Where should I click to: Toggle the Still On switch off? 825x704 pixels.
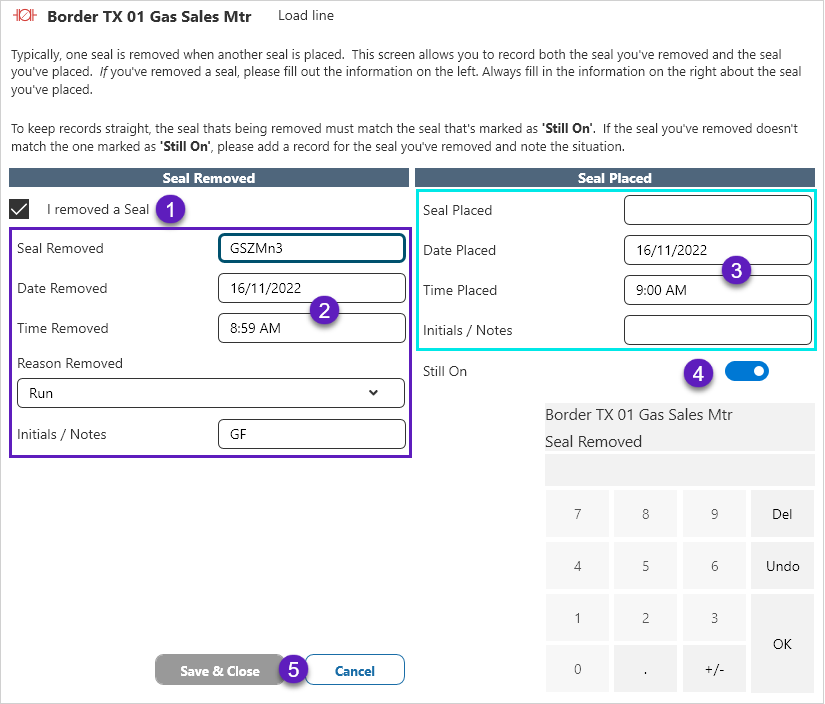[x=746, y=372]
